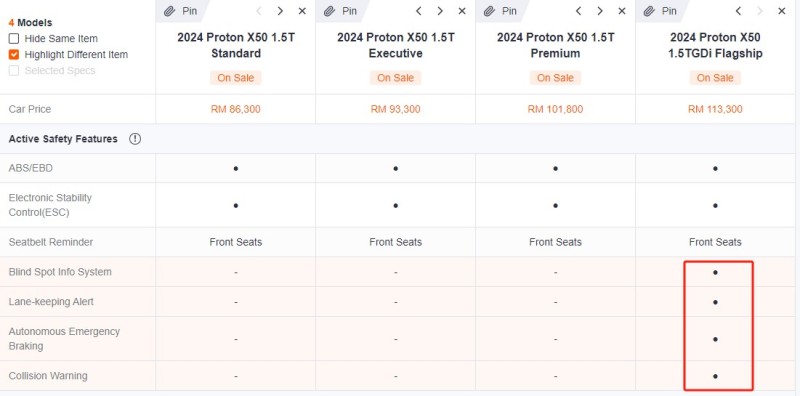Select the Blind Spot Info System row label
The image size is (800, 396).
coord(60,272)
